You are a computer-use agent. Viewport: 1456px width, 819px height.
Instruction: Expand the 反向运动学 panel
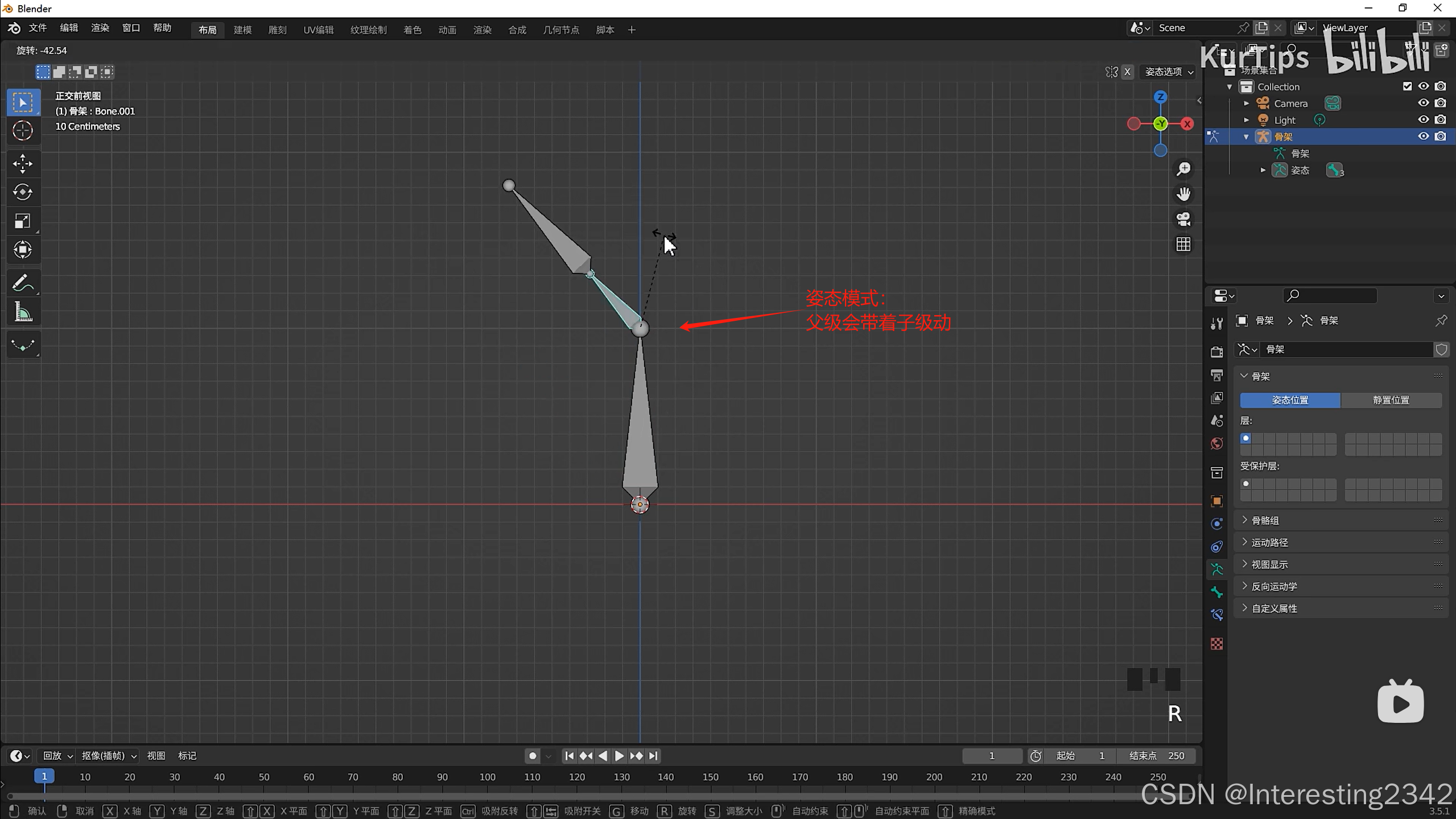coord(1274,586)
